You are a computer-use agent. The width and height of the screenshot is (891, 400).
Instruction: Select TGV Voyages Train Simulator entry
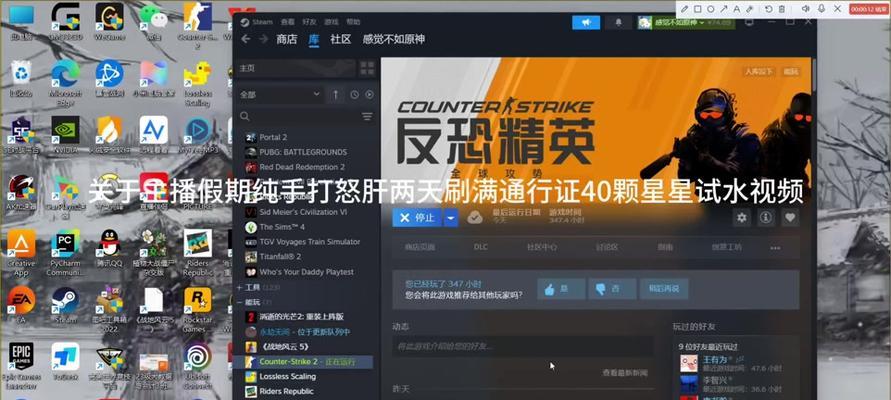(310, 241)
